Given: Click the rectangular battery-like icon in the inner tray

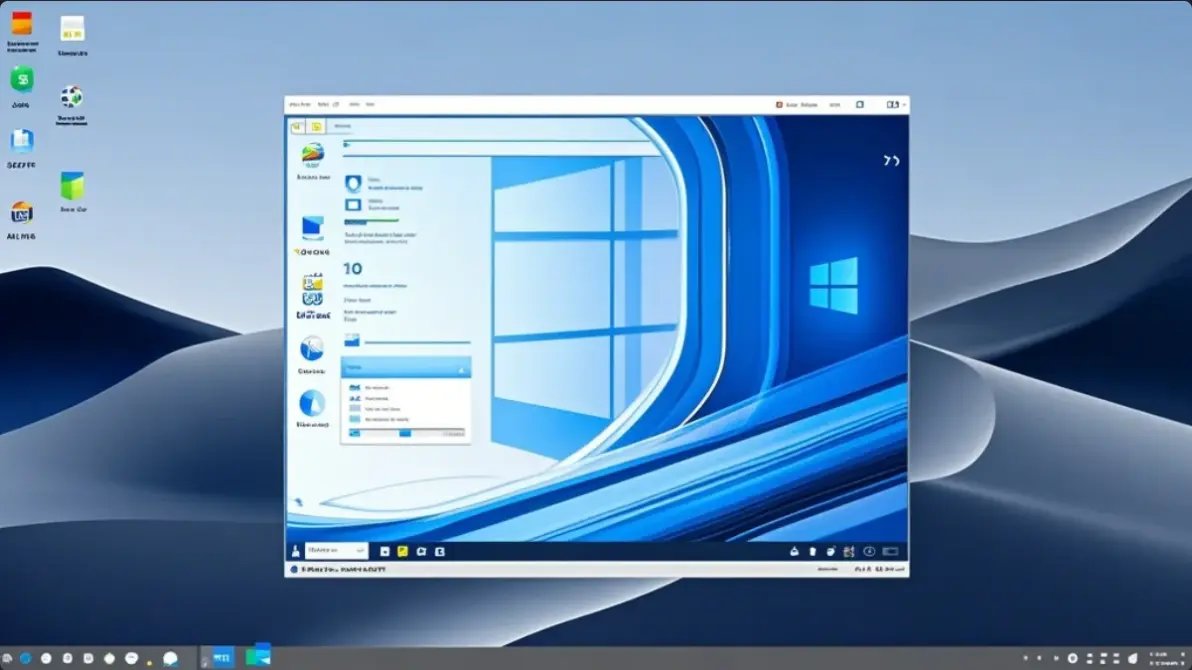Looking at the screenshot, I should (890, 551).
